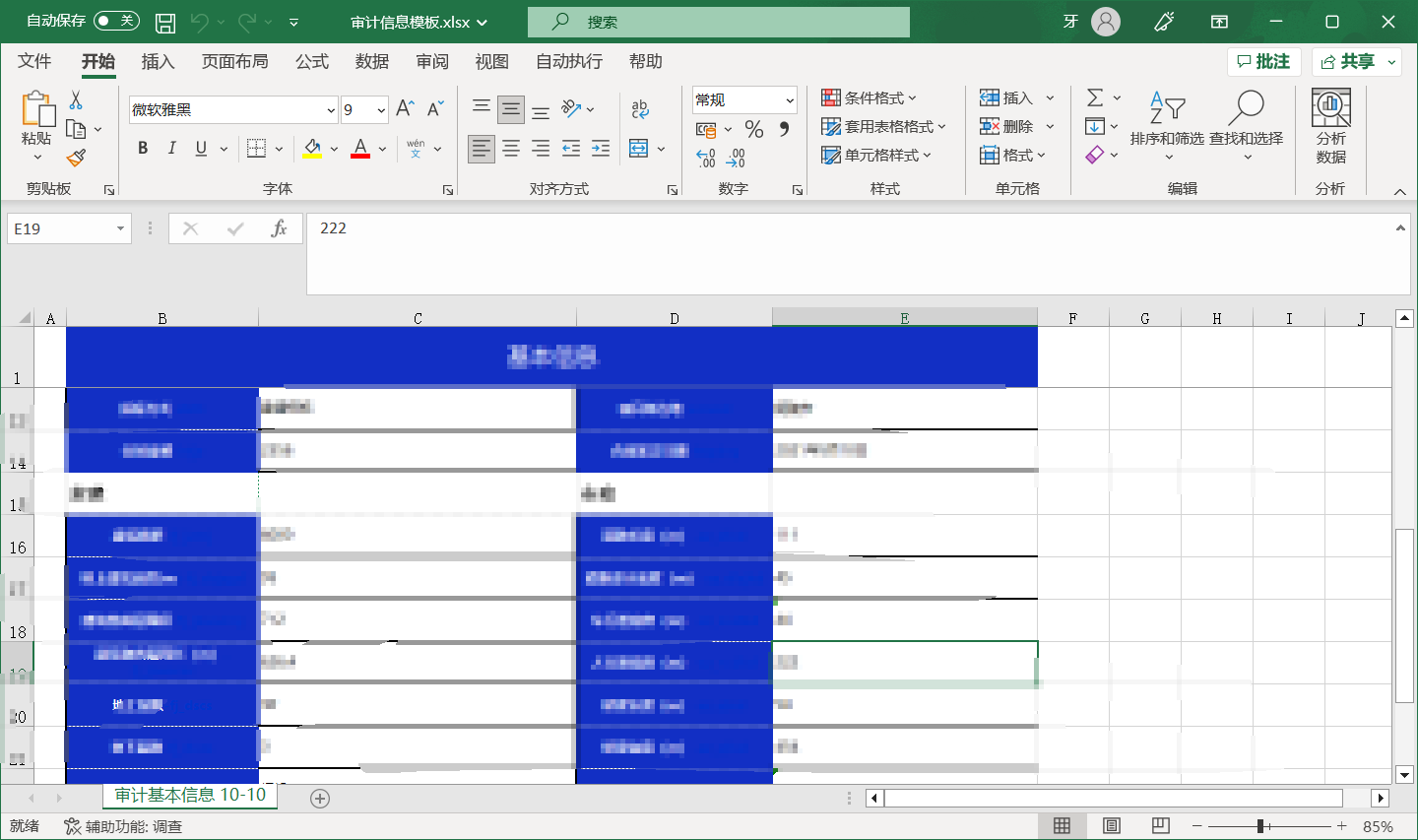
Task: Apply yellow fill color
Action: click(x=312, y=149)
